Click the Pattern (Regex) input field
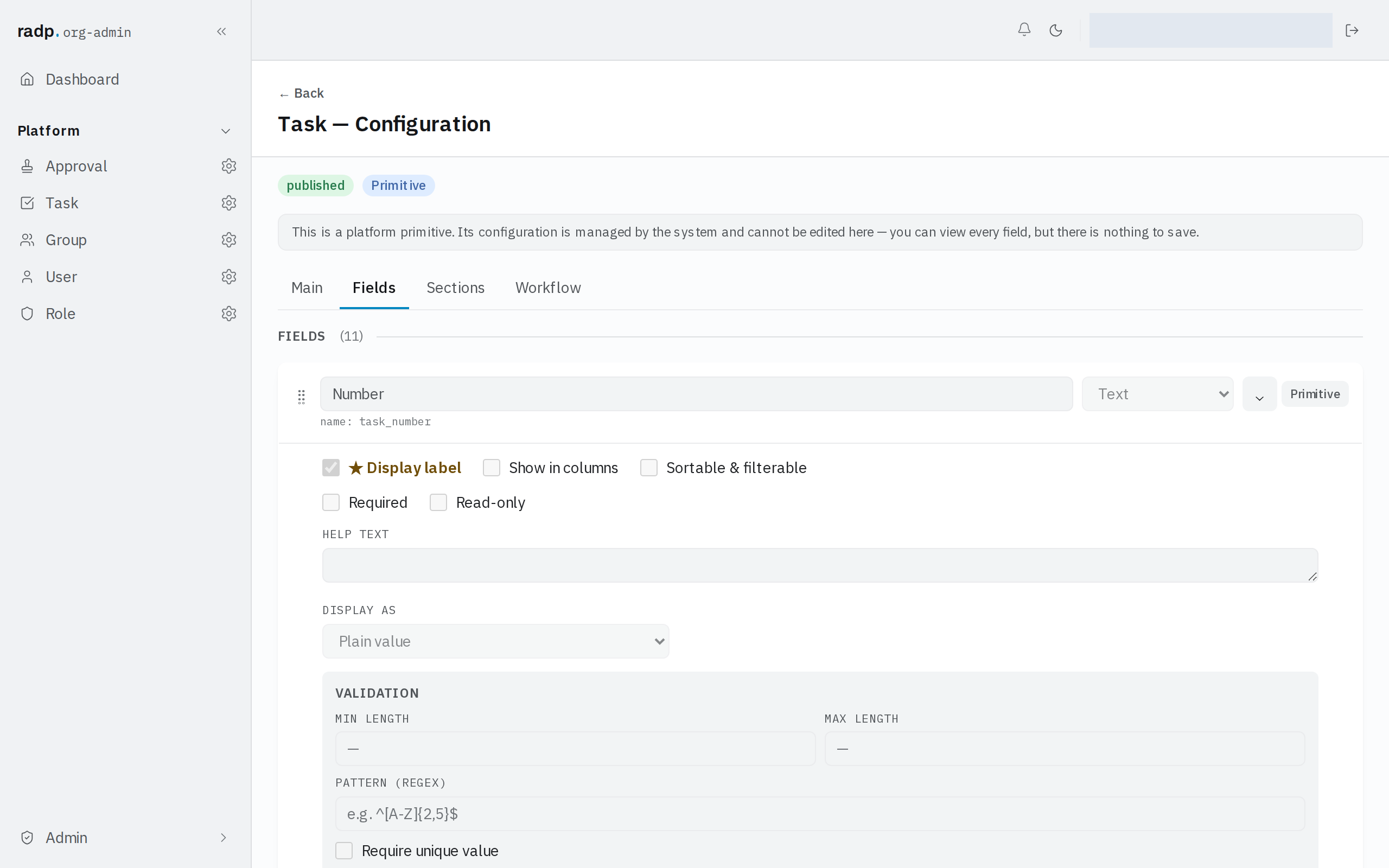 click(x=820, y=813)
